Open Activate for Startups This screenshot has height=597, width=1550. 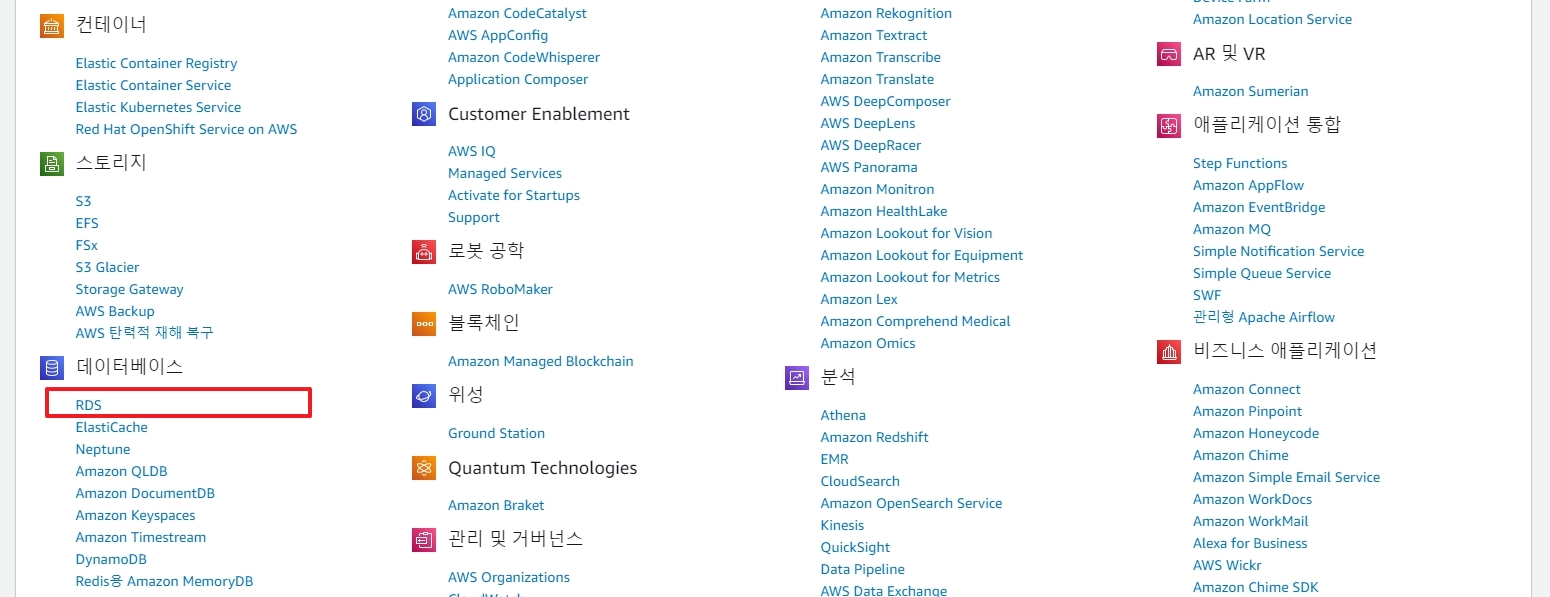514,195
